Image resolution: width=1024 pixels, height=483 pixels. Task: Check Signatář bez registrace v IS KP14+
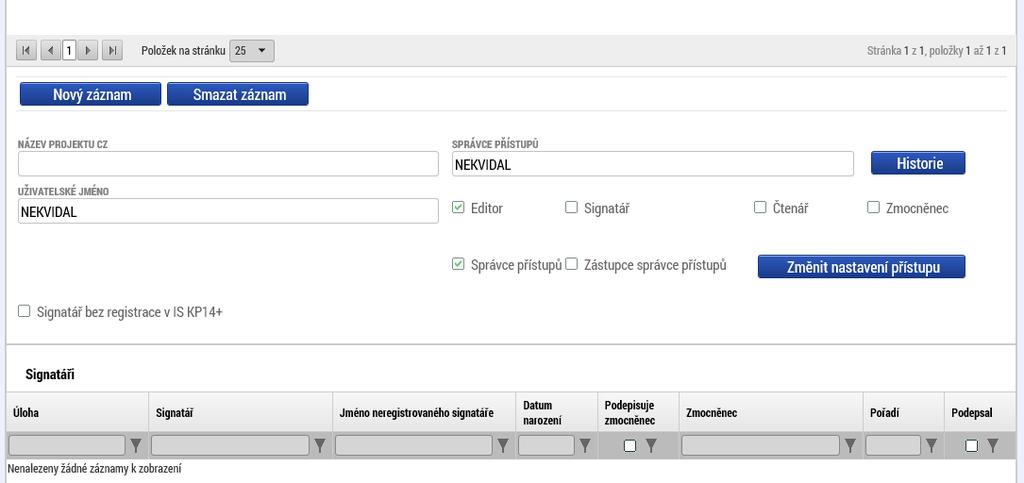[24, 311]
